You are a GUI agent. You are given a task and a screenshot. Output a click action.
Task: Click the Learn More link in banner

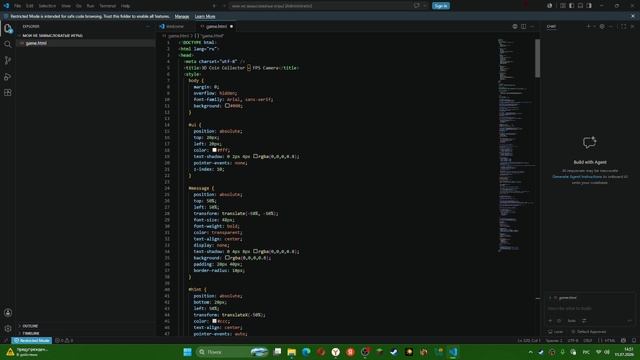pyautogui.click(x=205, y=16)
